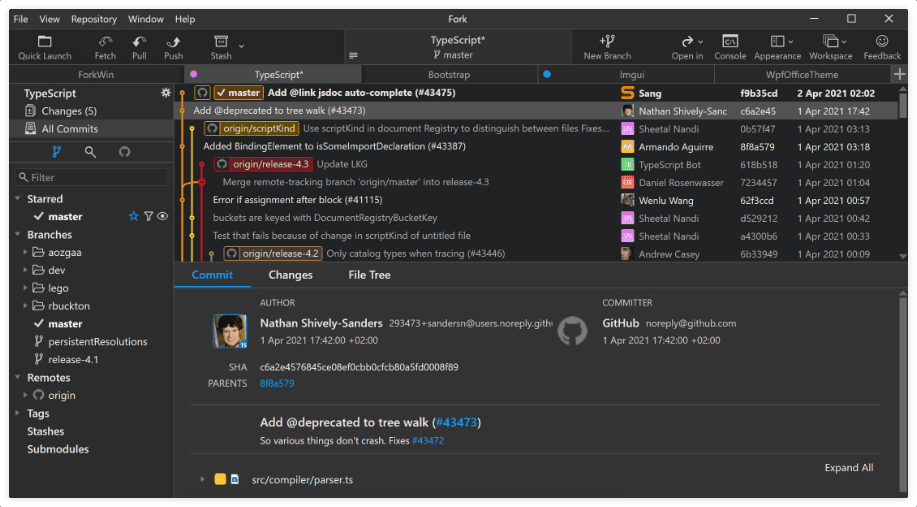Expand the lego branch folder

pos(25,288)
